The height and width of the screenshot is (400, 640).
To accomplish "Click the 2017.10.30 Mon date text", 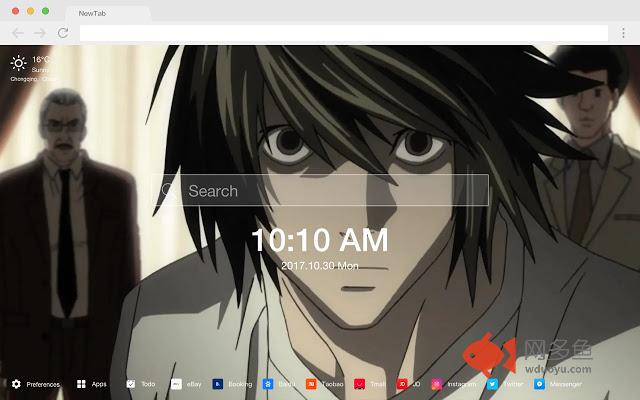I will 320,266.
